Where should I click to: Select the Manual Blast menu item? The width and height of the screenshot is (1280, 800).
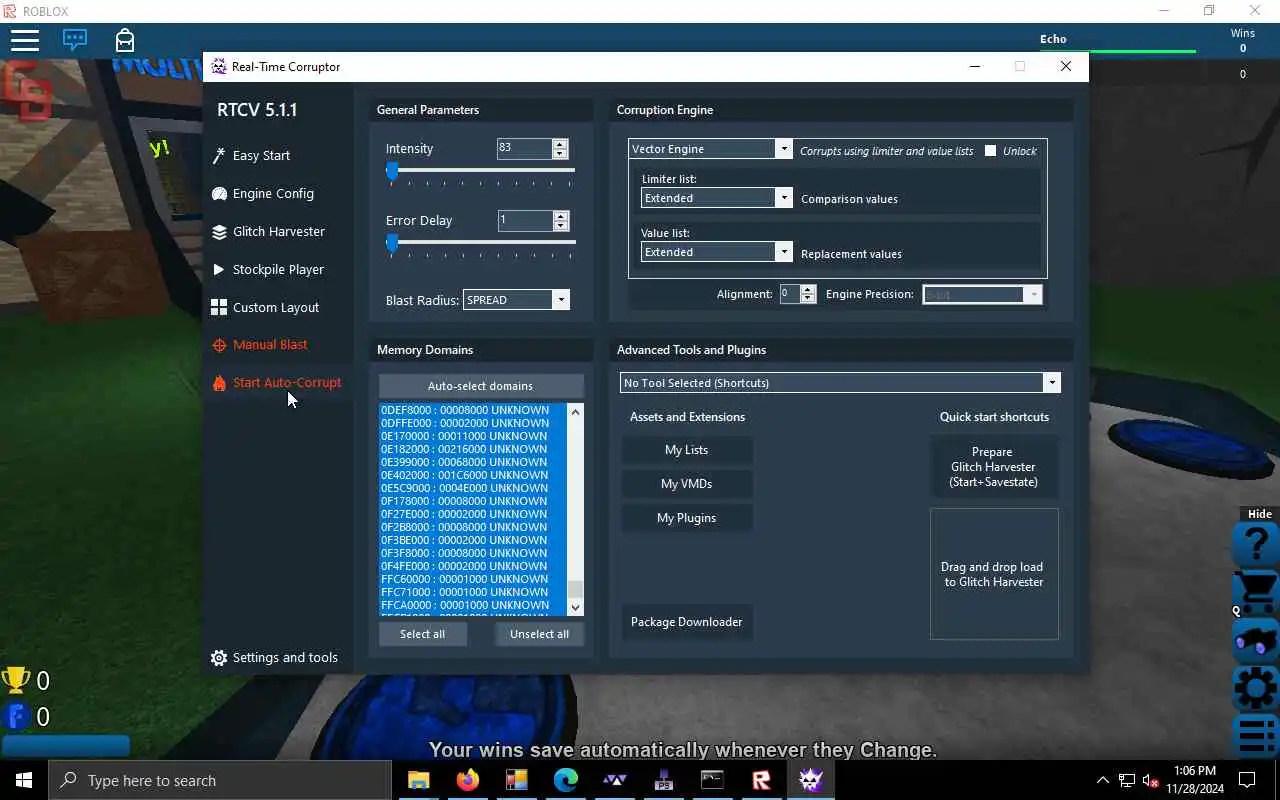tap(270, 345)
